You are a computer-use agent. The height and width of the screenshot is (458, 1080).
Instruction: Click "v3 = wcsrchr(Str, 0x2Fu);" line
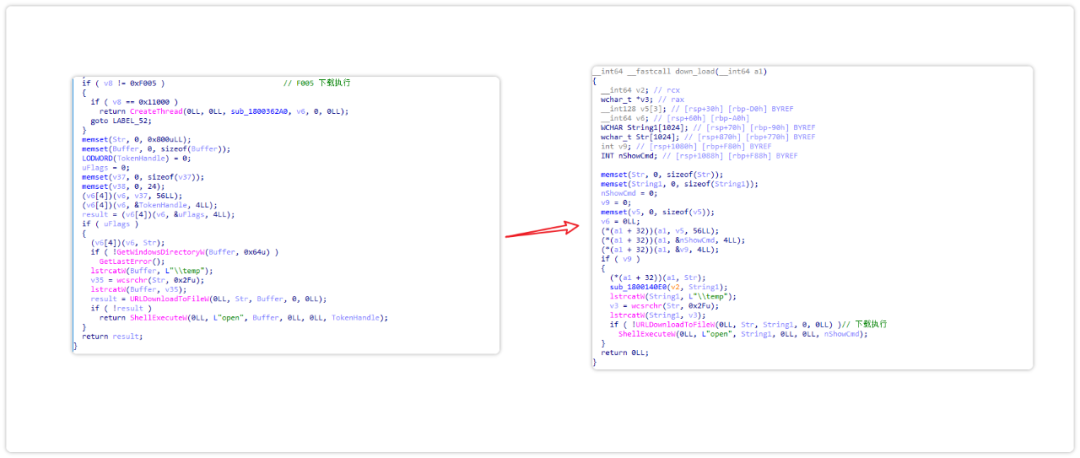(664, 306)
